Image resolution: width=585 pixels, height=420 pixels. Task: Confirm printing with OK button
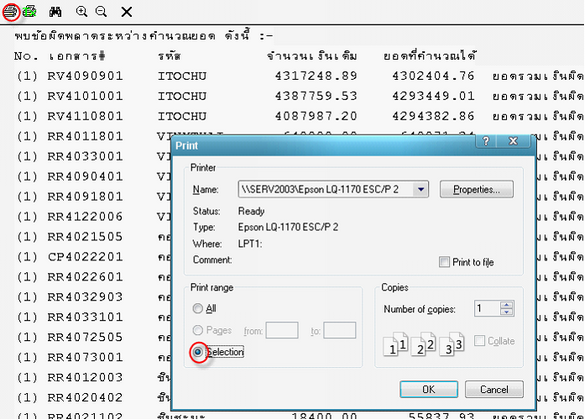pyautogui.click(x=429, y=389)
